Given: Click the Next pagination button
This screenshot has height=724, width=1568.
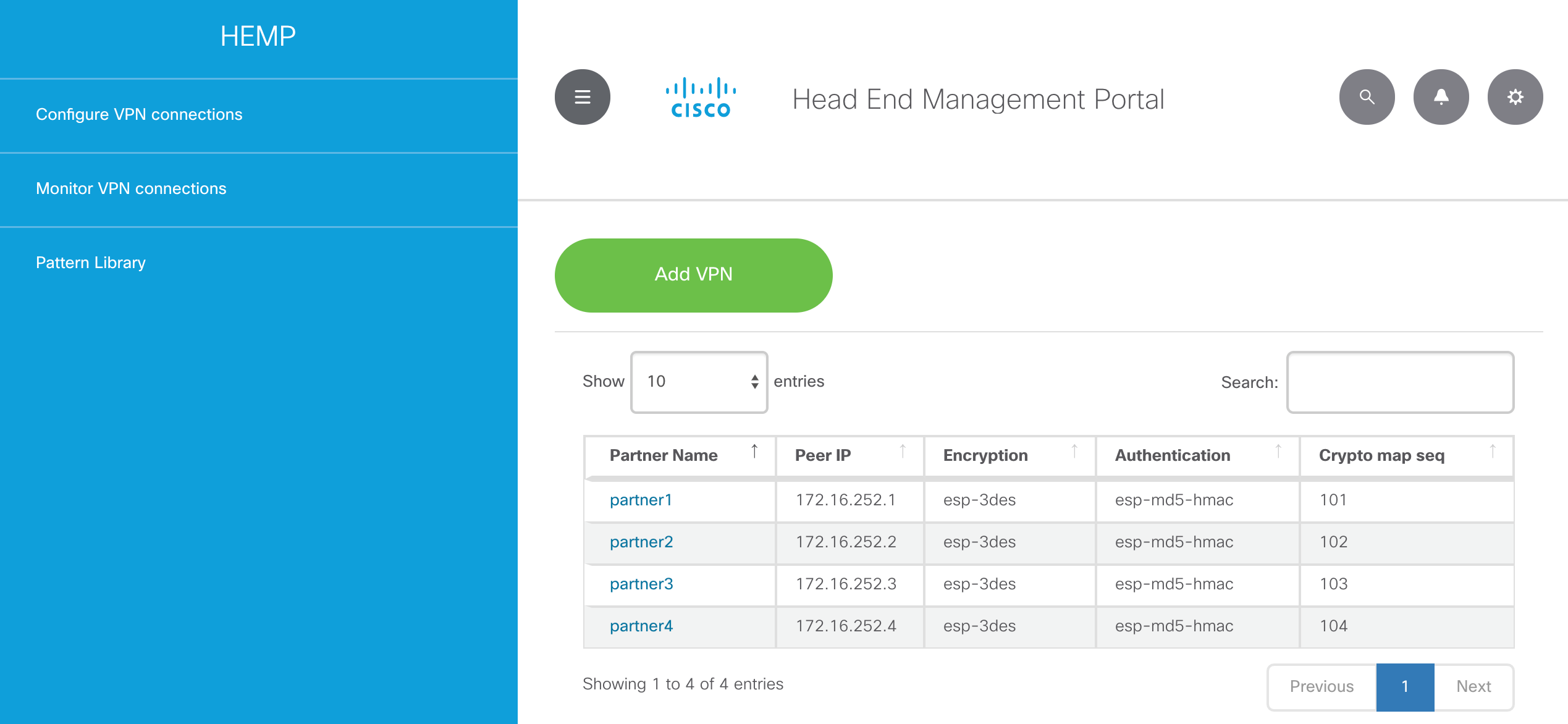Looking at the screenshot, I should 1473,686.
